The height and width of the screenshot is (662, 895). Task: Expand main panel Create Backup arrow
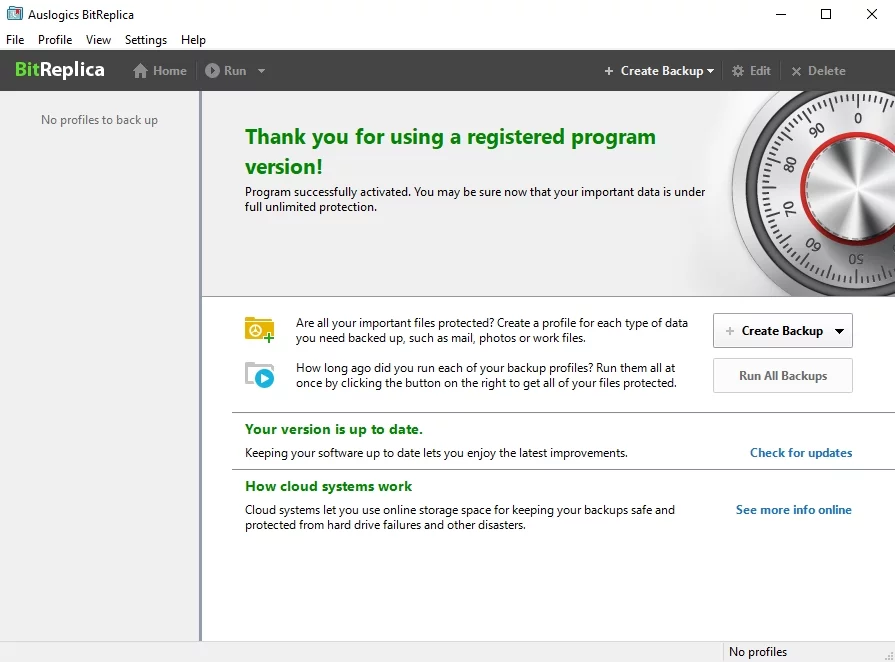[839, 331]
